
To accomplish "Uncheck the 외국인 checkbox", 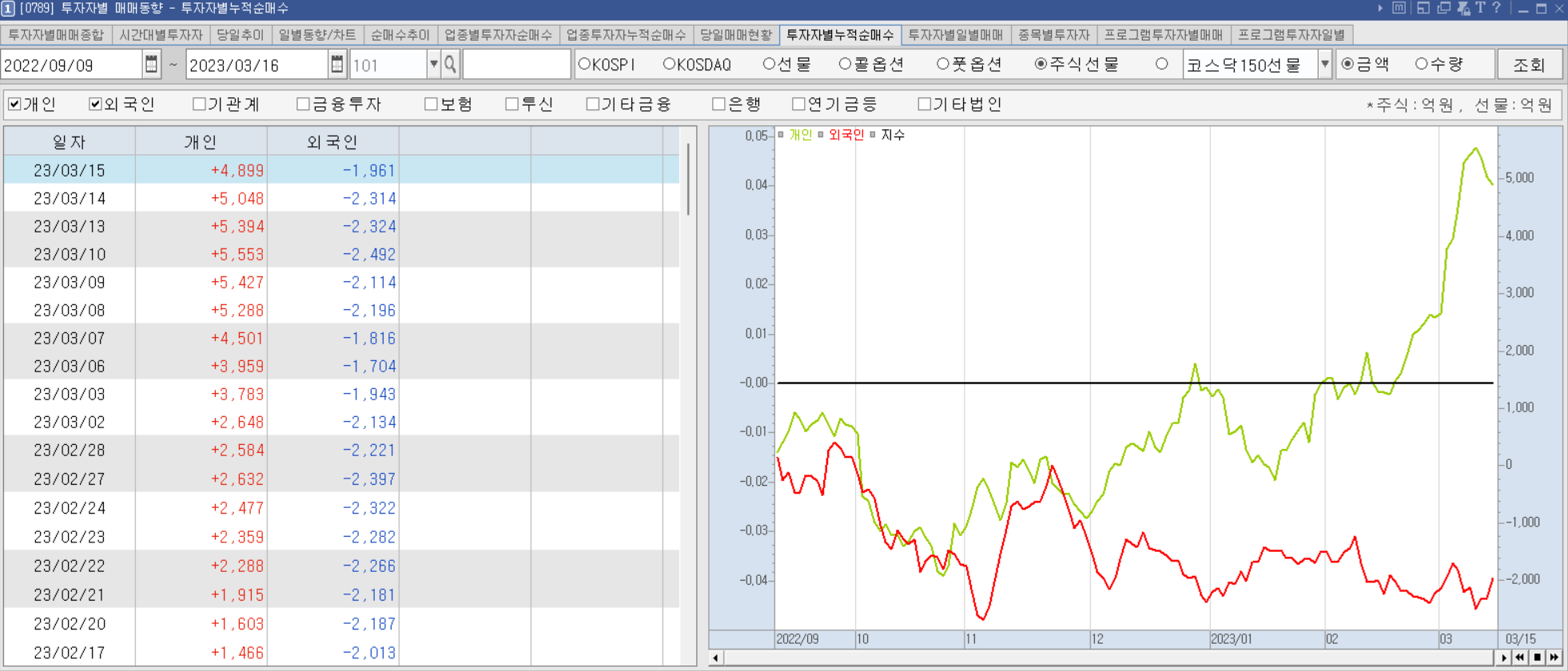I will (x=95, y=104).
